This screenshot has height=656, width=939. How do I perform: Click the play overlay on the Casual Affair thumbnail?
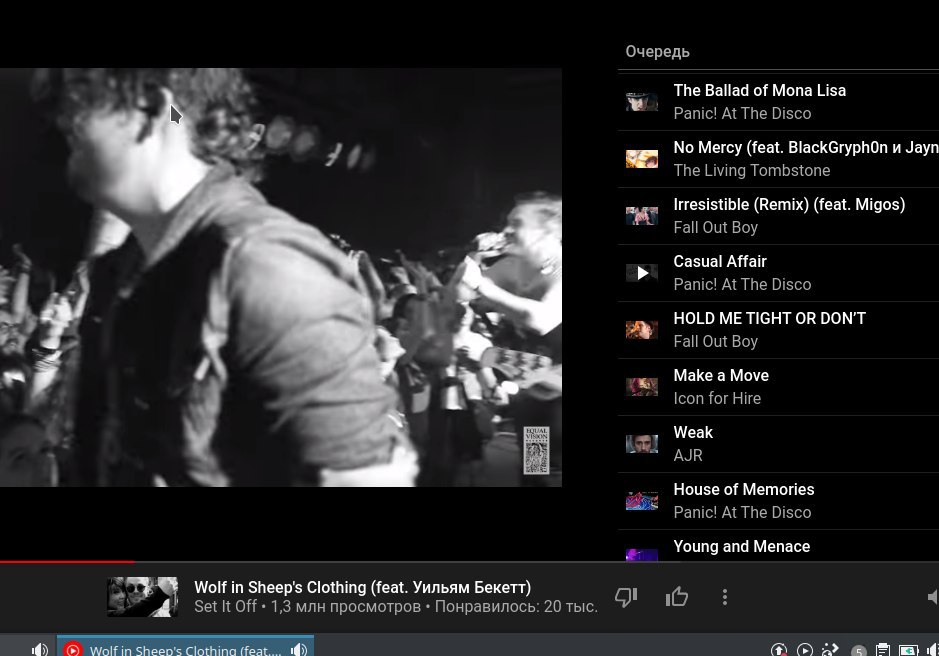[x=642, y=273]
